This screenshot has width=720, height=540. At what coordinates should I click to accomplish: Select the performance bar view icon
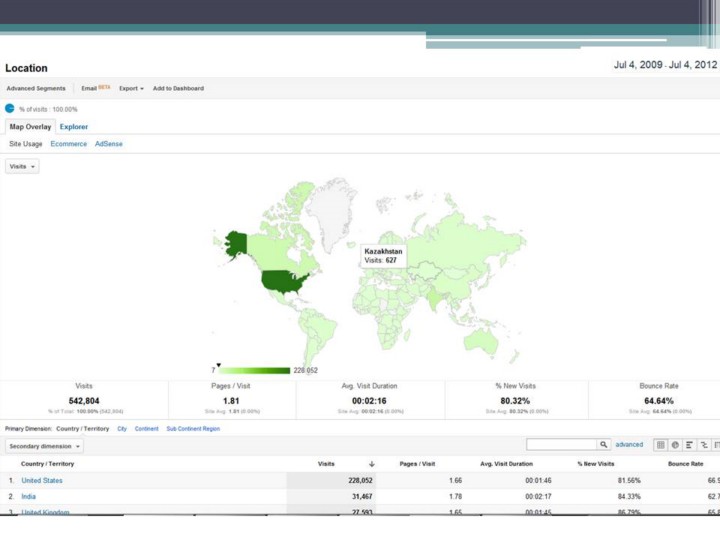click(x=690, y=445)
